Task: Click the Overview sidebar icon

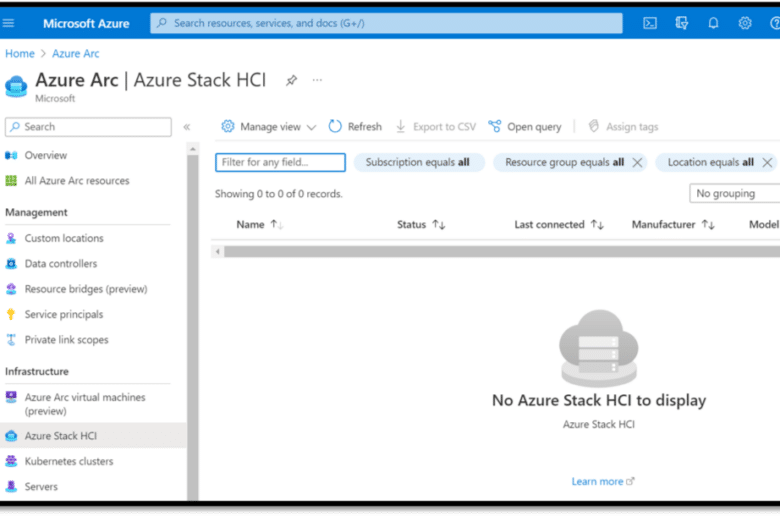Action: coord(11,155)
